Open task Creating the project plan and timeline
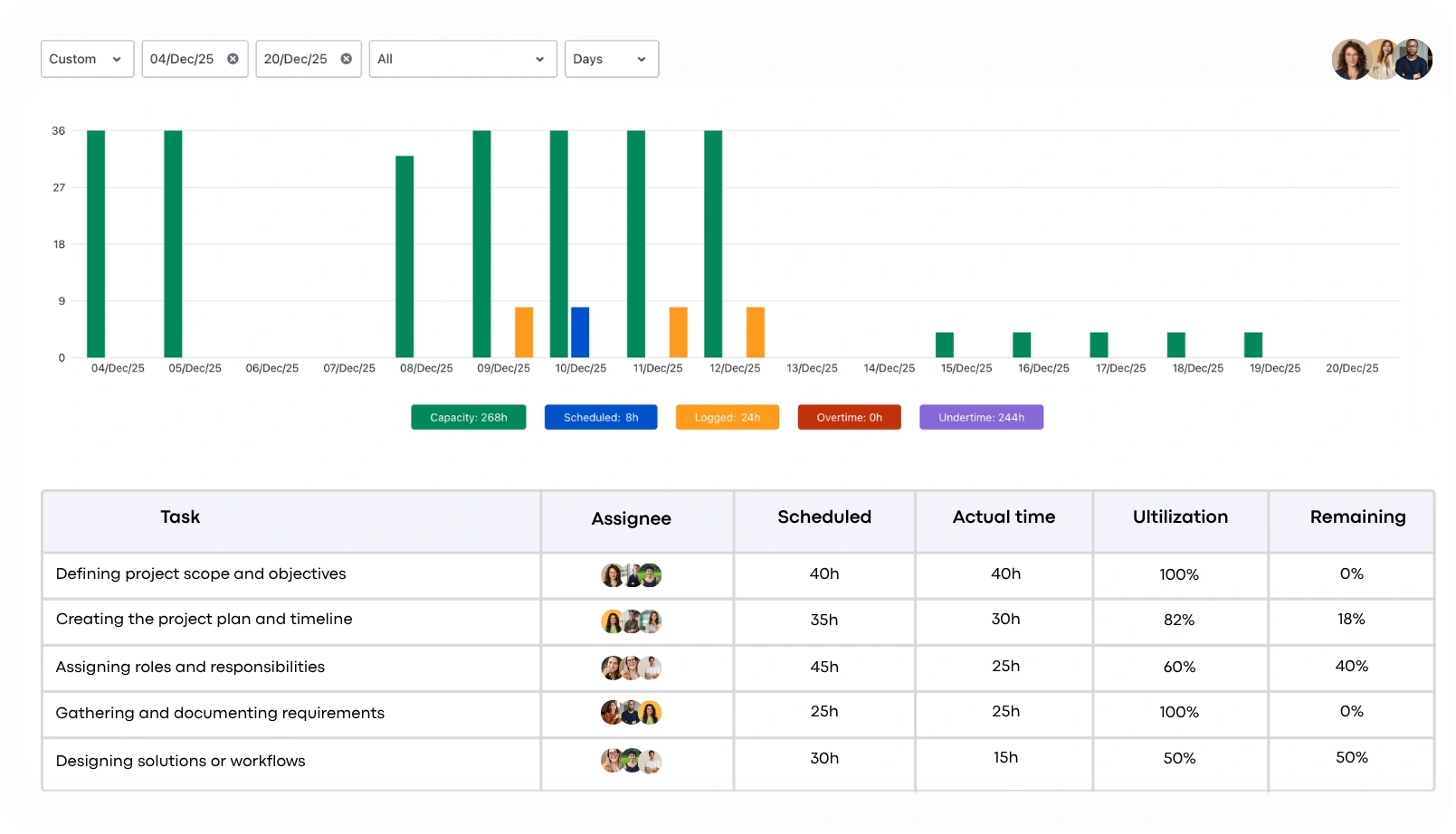1456x834 pixels. (x=204, y=619)
